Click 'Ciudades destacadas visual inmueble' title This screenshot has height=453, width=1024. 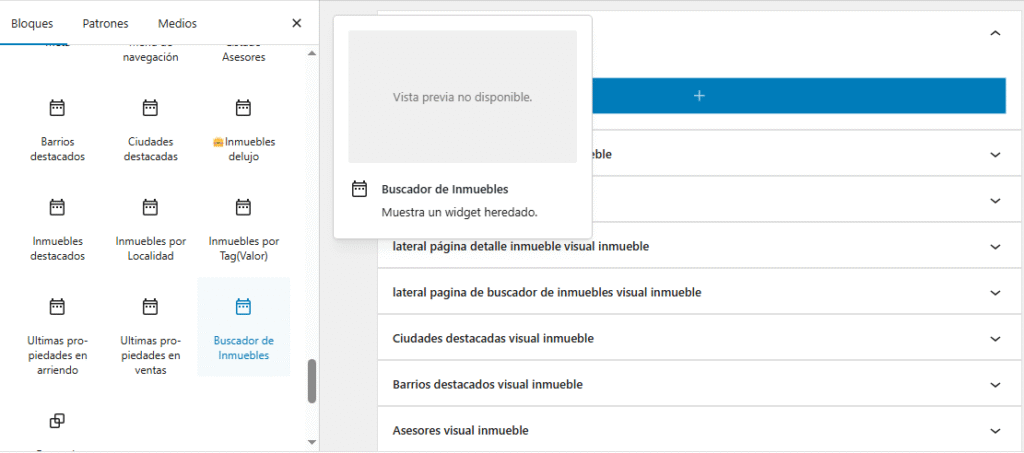(493, 339)
